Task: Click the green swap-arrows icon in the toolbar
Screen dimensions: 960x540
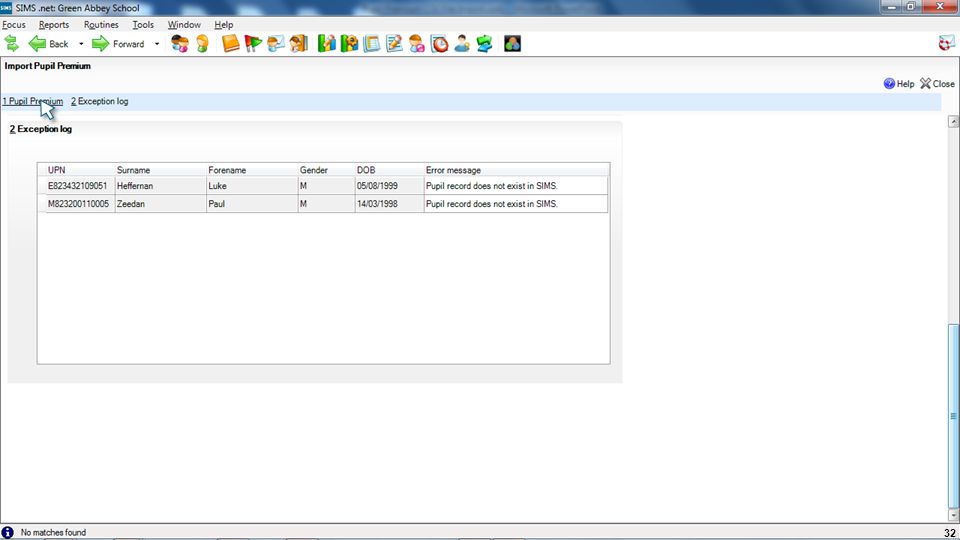Action: point(12,43)
